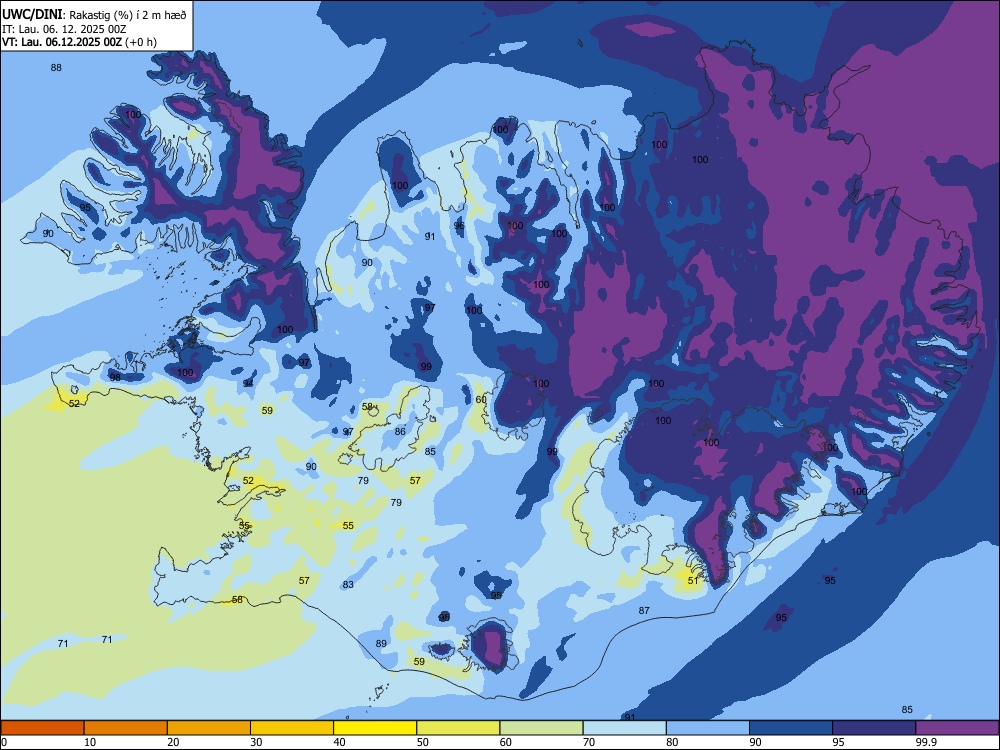Click the legend tick label '80'
The width and height of the screenshot is (1000, 750).
click(672, 742)
